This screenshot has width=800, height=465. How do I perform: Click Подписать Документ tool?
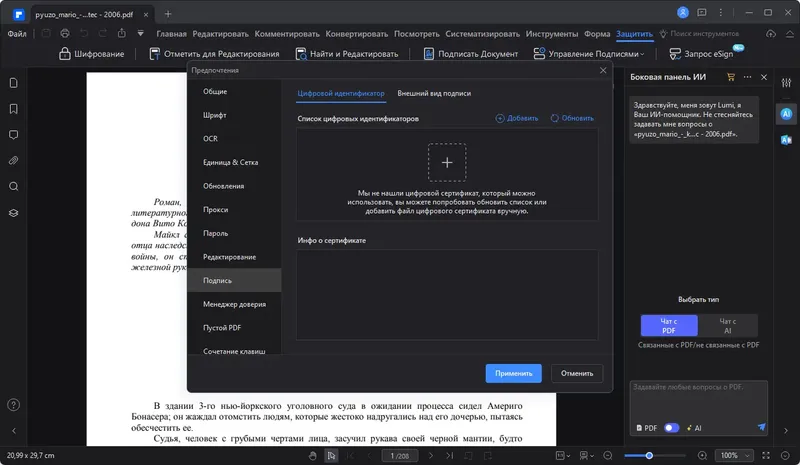coord(470,54)
